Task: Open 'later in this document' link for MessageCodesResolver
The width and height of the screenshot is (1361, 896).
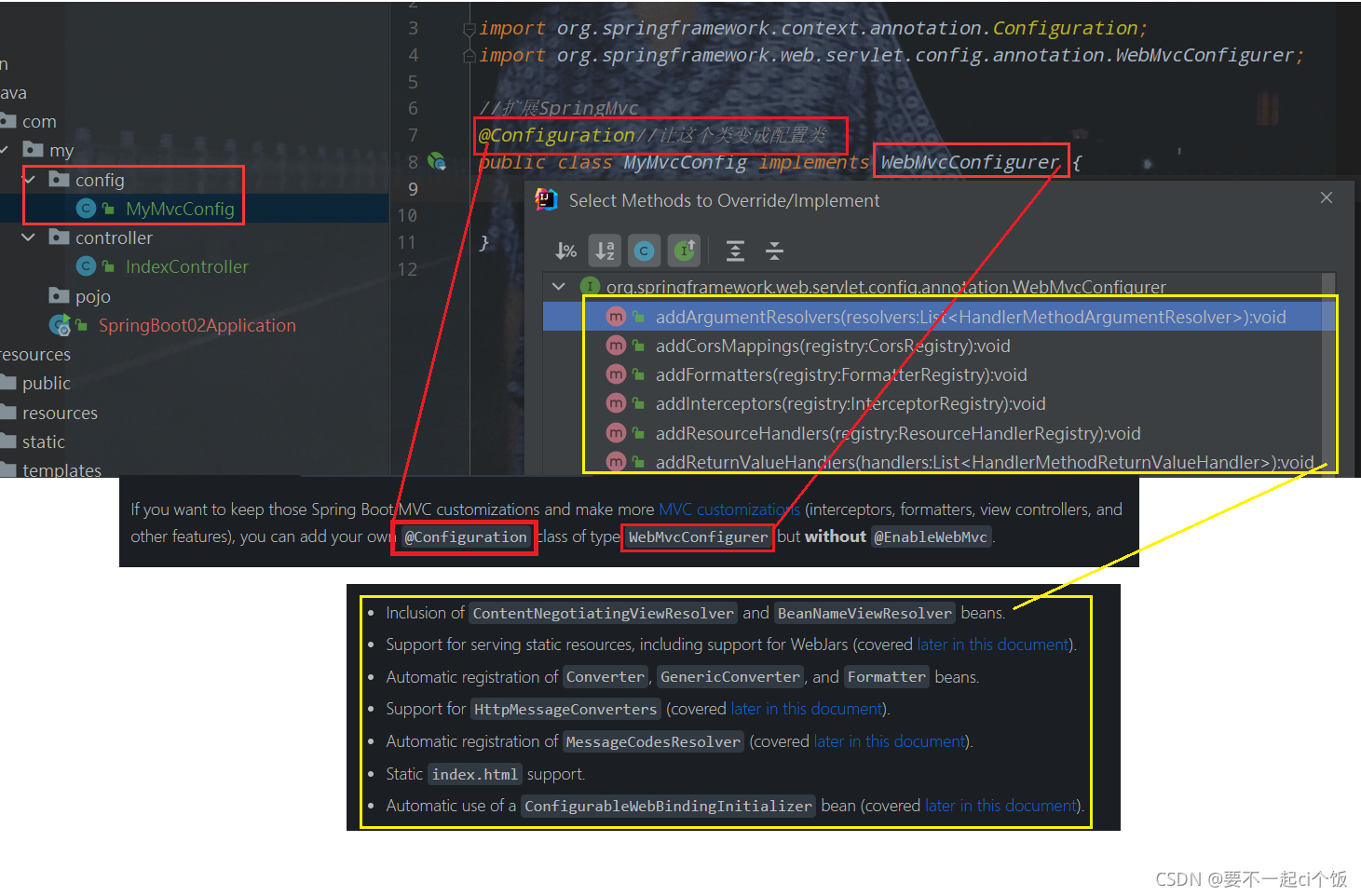Action: point(890,741)
